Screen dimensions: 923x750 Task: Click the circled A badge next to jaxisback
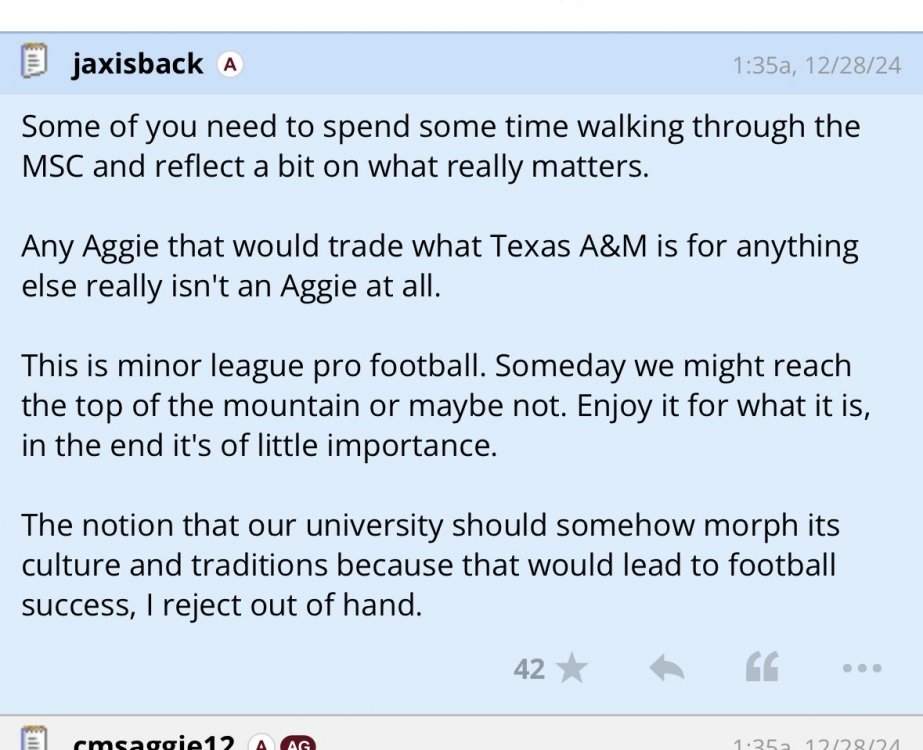coord(230,65)
